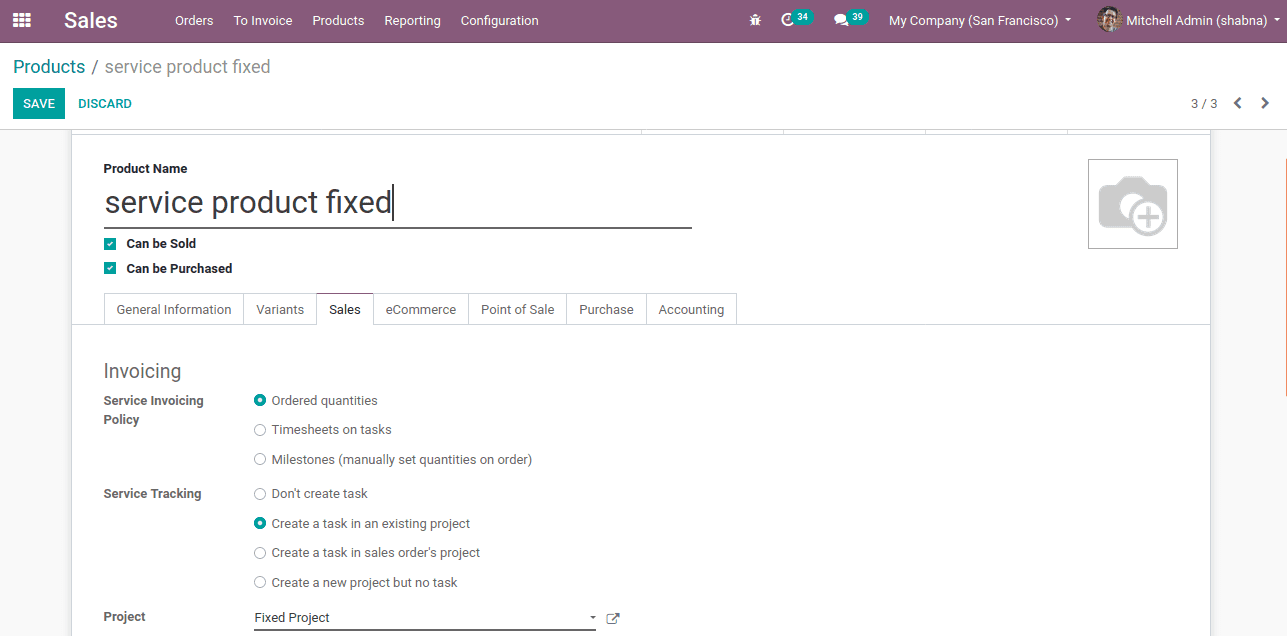Image resolution: width=1287 pixels, height=636 pixels.
Task: Switch to the Sales tab
Action: click(x=345, y=309)
